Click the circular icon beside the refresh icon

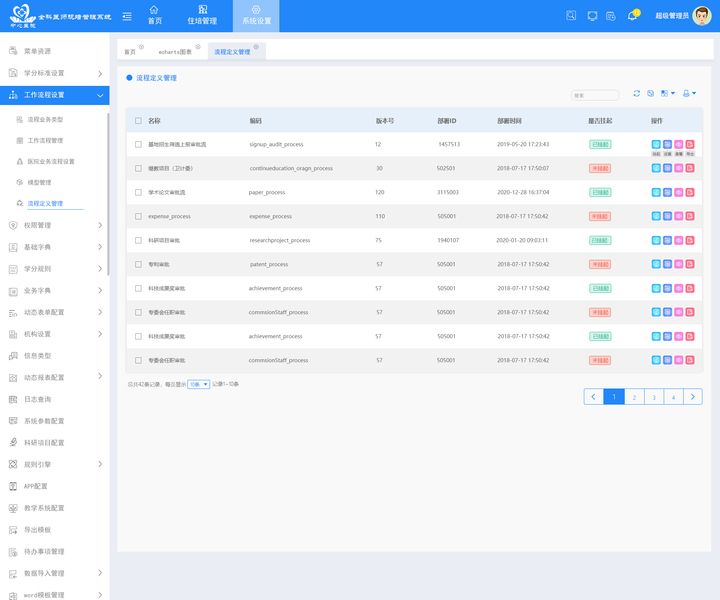[651, 93]
